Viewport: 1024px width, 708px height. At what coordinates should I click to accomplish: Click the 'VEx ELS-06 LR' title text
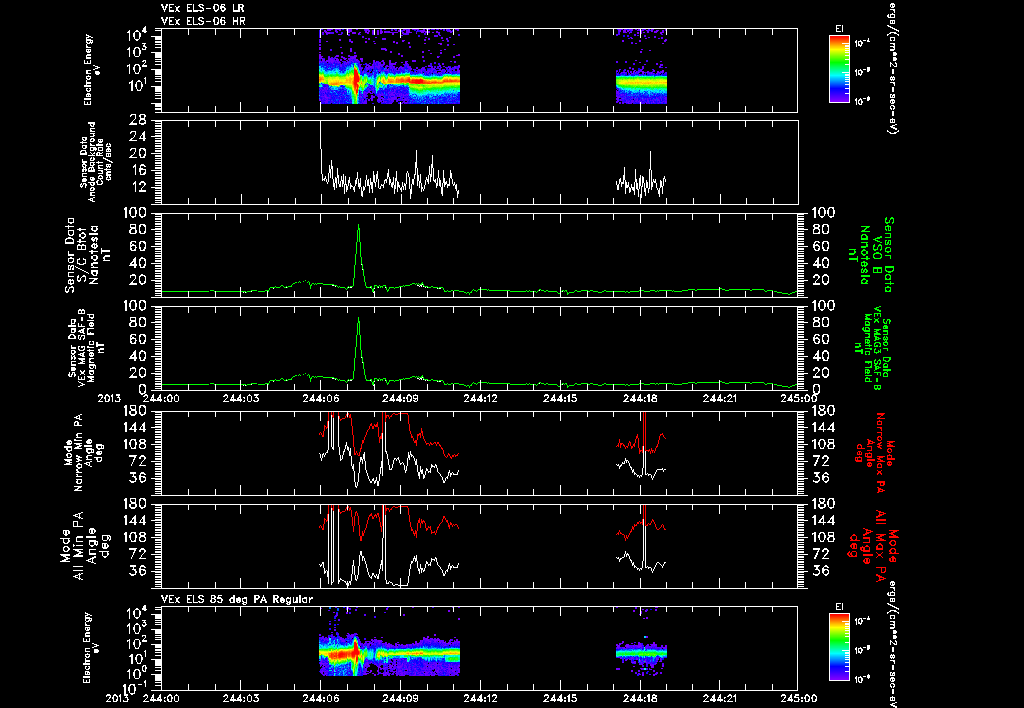(203, 8)
